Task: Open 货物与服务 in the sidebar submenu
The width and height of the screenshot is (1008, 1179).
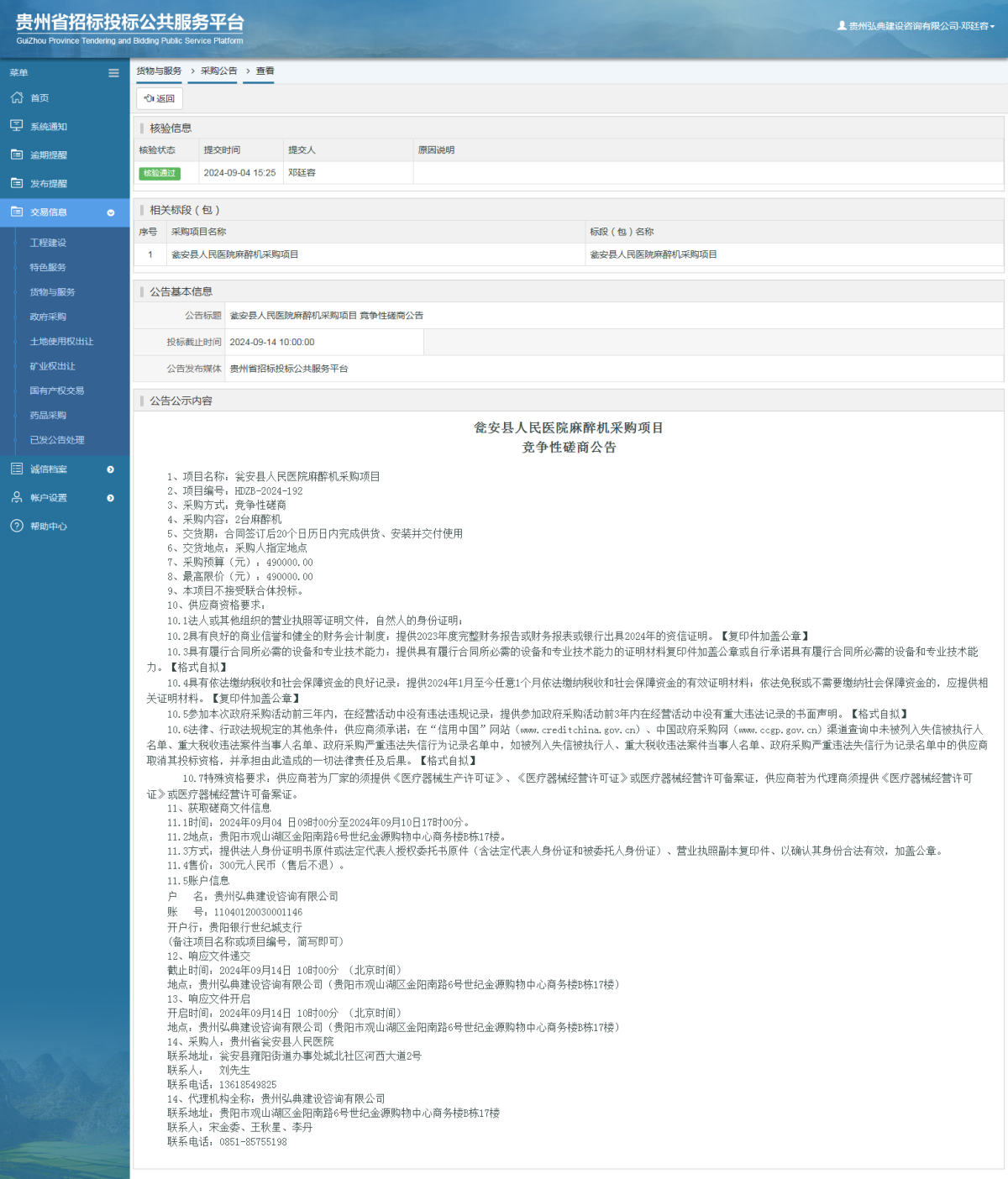Action: pos(52,292)
